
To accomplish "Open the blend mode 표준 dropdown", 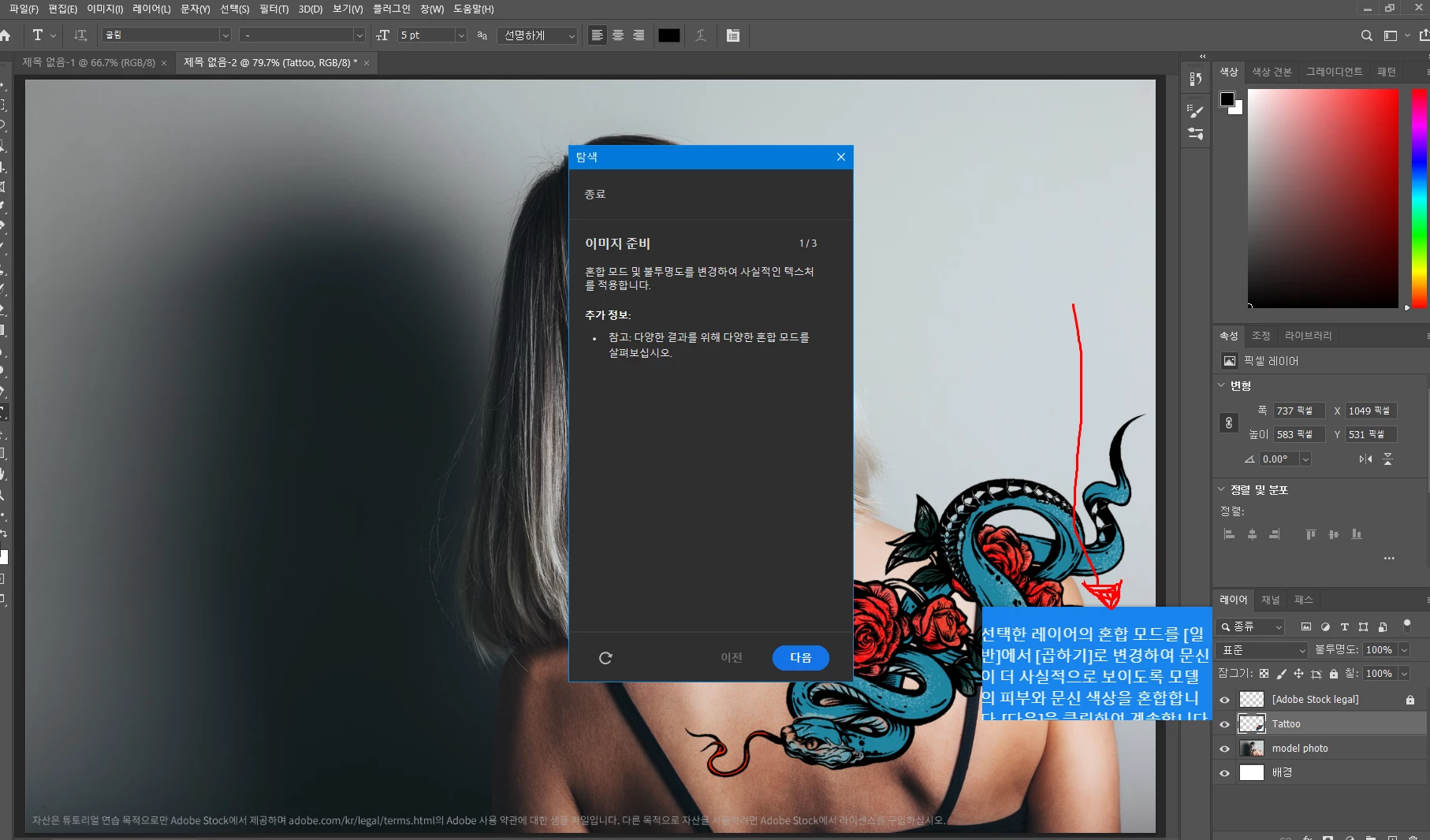I will (1262, 650).
